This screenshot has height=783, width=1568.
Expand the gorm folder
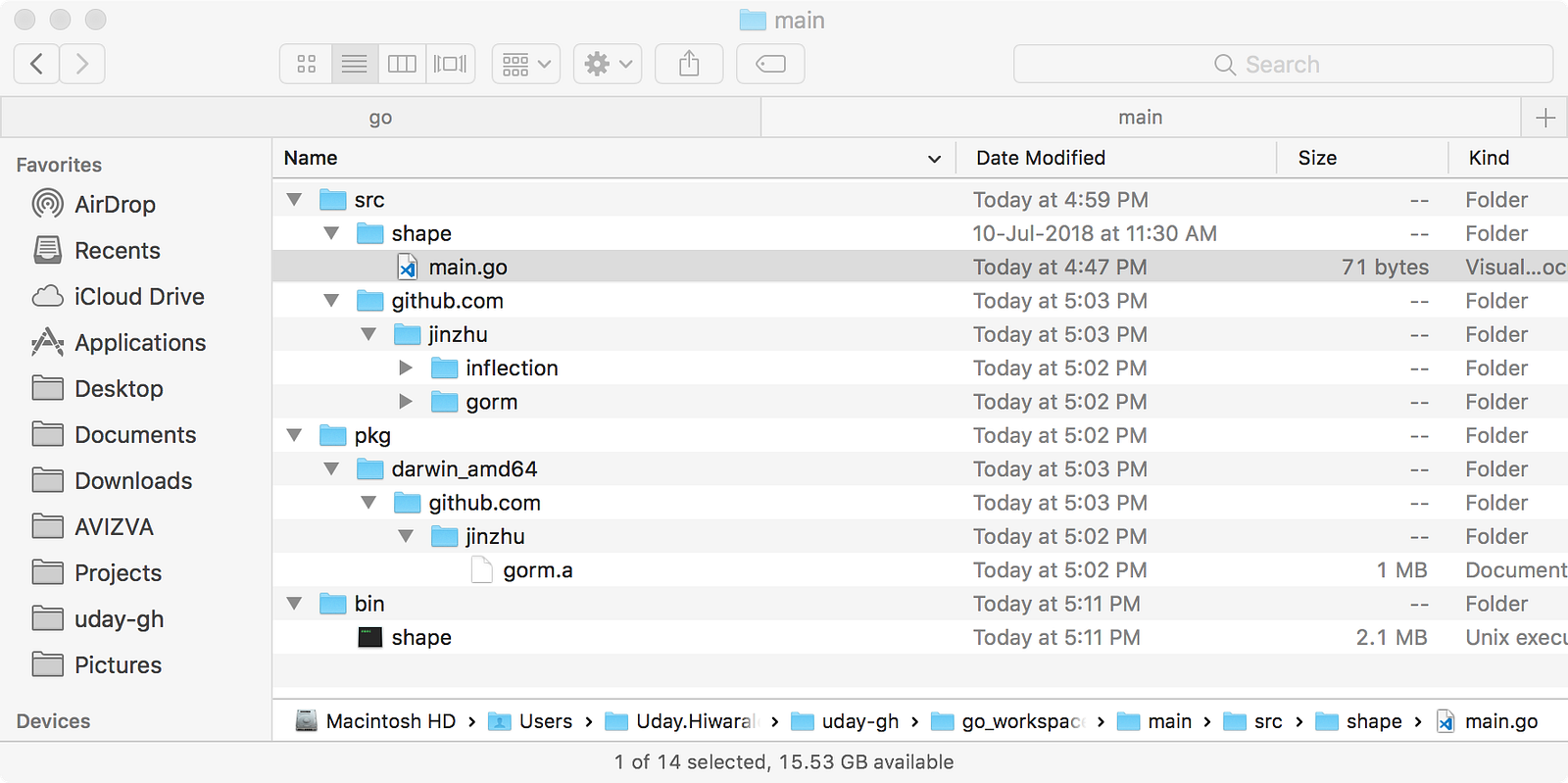click(406, 402)
